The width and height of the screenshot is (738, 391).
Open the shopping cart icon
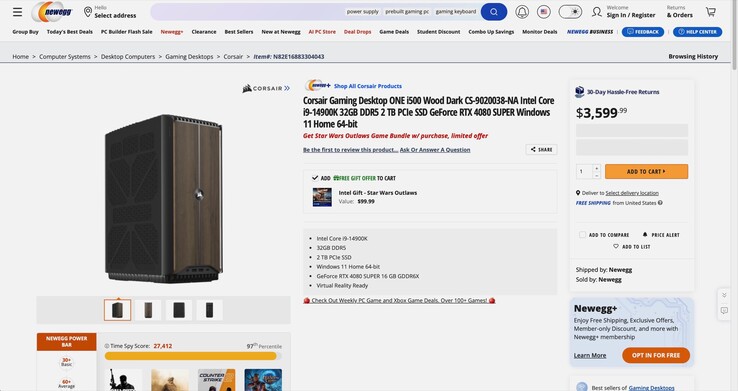pos(711,12)
